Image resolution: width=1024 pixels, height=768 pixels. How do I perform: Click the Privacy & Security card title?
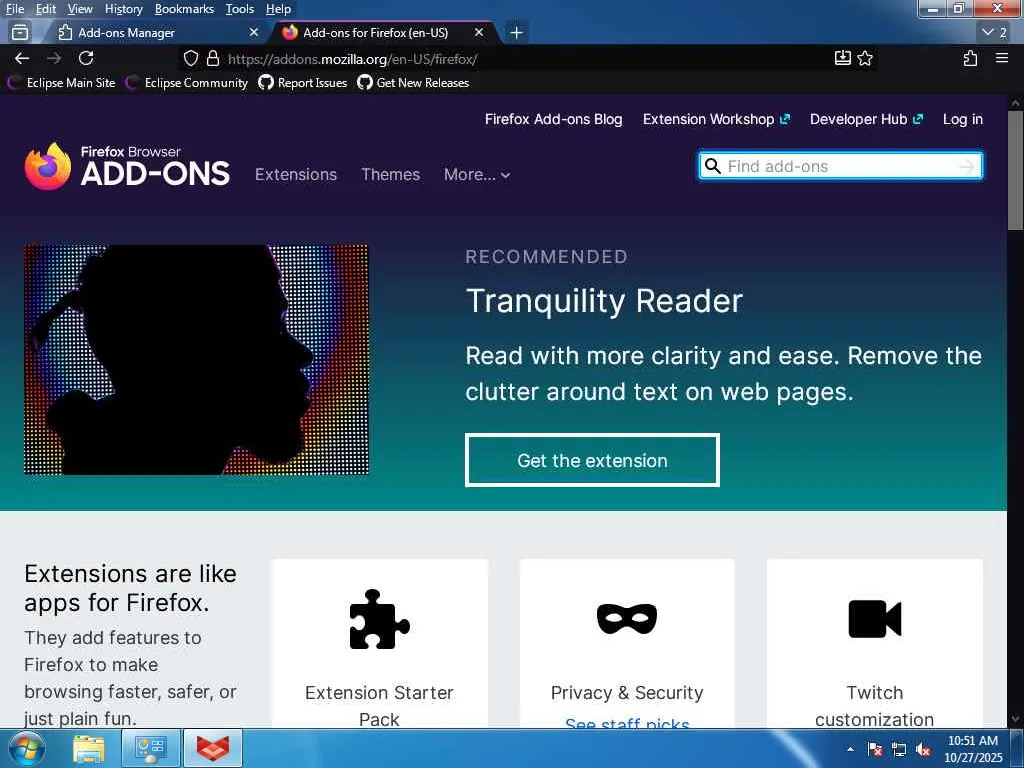coord(627,693)
